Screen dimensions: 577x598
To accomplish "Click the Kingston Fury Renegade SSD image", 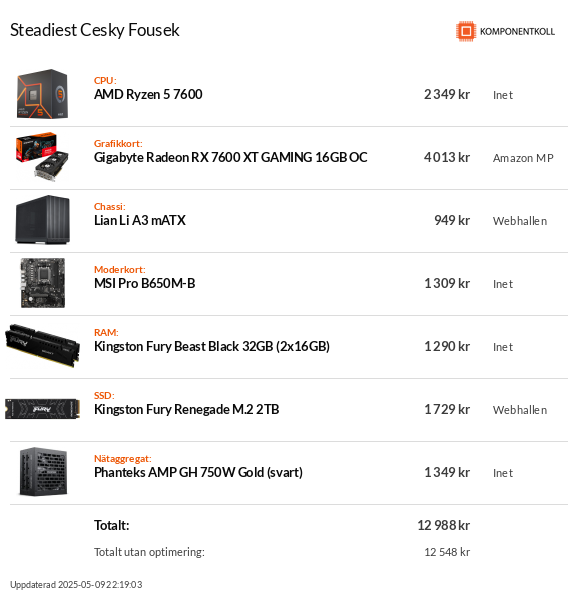I will [42, 409].
